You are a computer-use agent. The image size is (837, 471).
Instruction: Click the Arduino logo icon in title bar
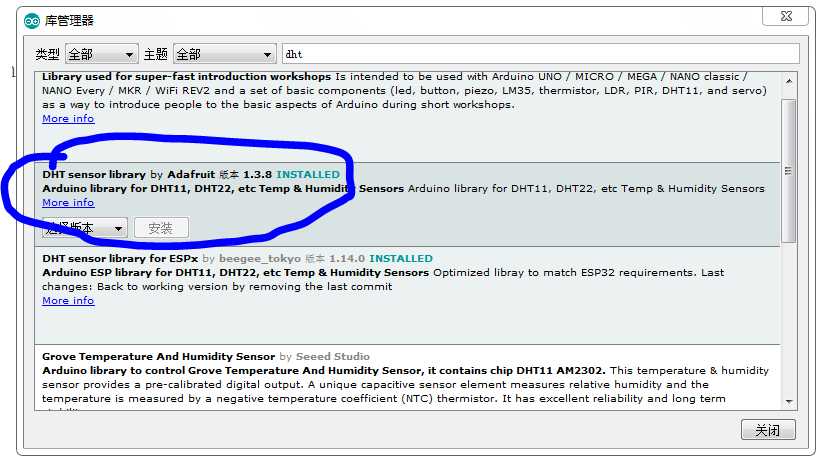[x=32, y=21]
